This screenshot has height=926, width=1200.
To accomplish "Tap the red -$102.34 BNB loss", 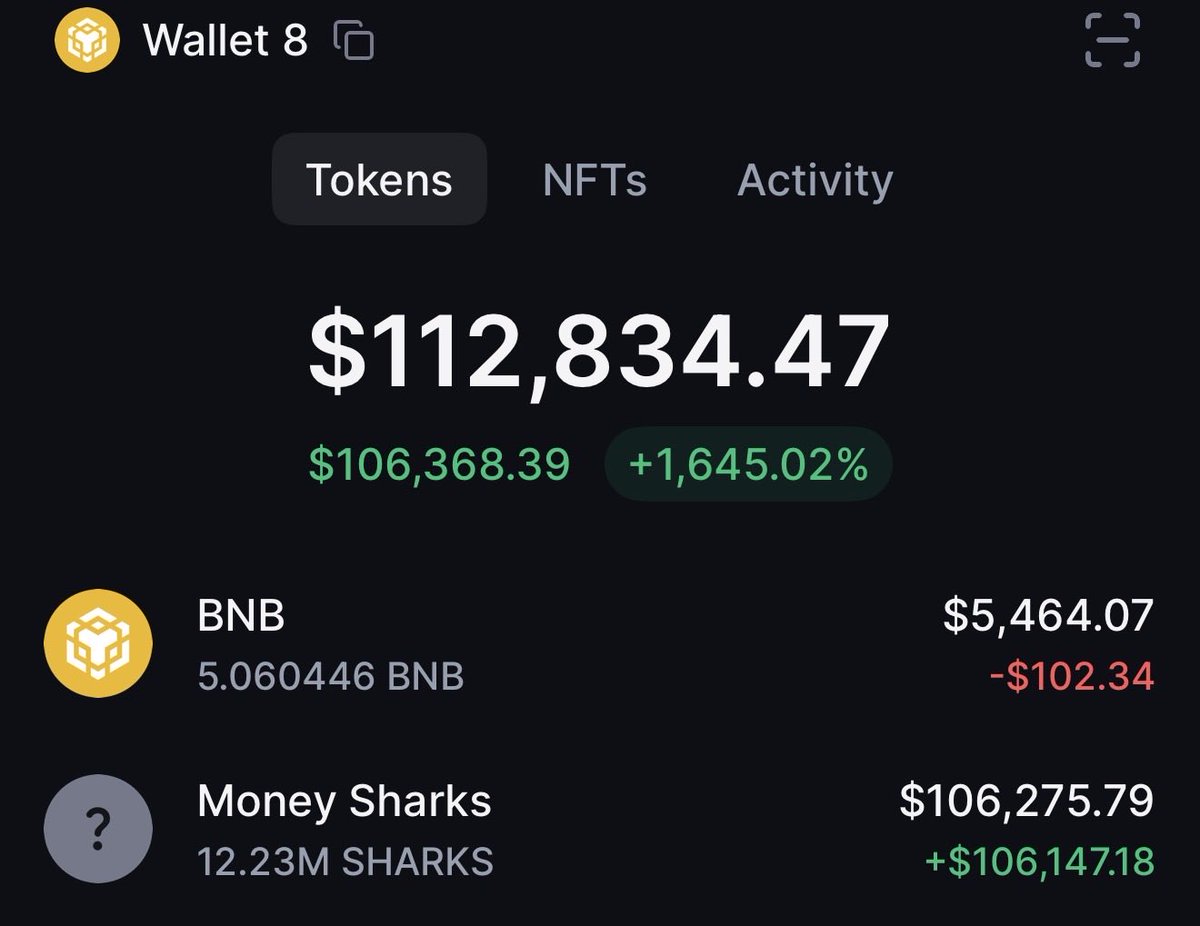I will point(1071,677).
